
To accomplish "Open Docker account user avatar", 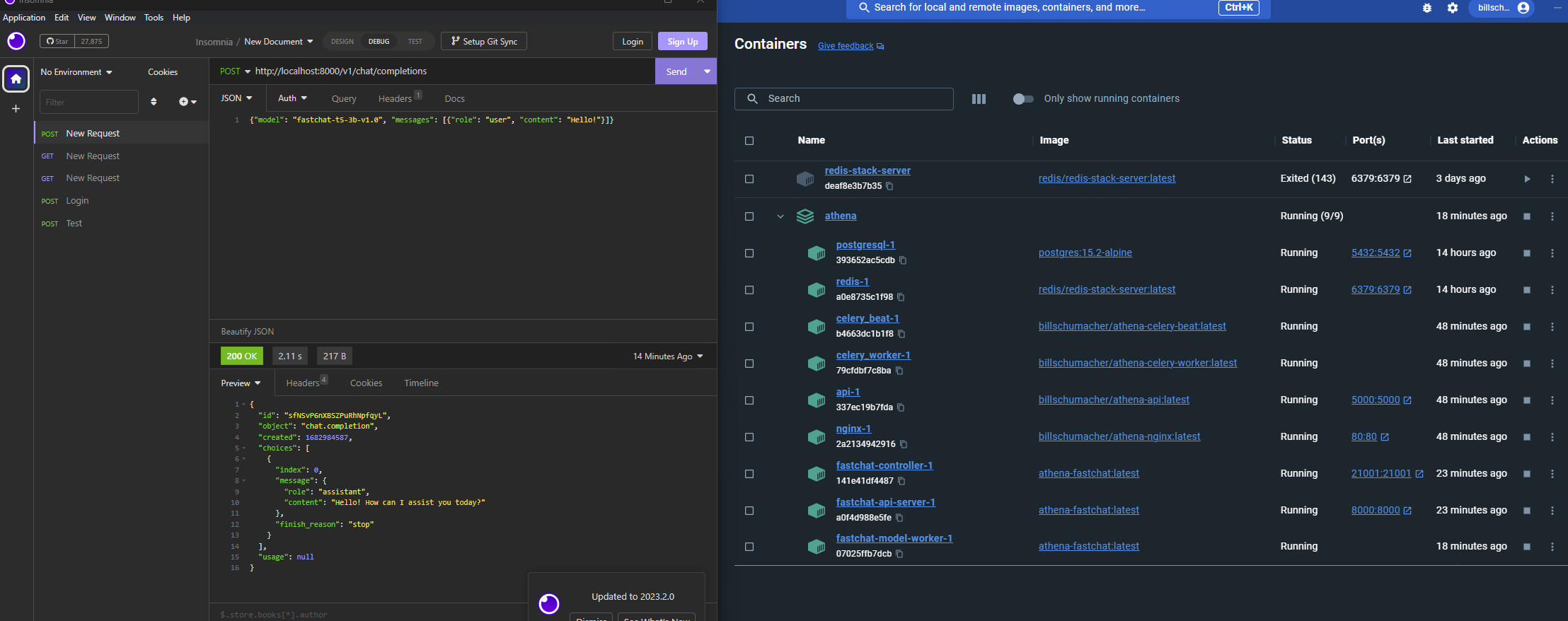I will (1523, 8).
